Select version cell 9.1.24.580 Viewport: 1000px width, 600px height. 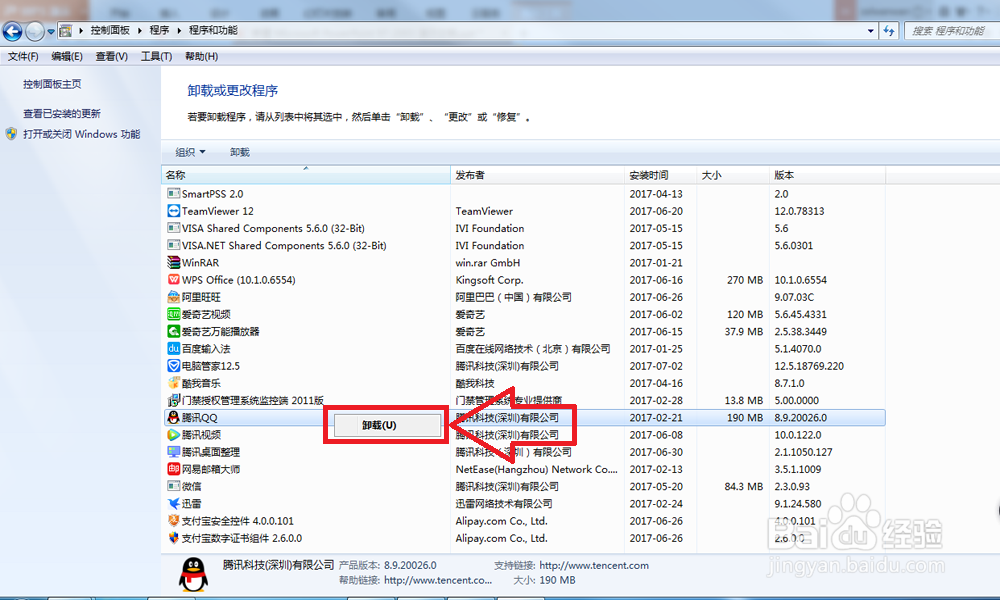pyautogui.click(x=798, y=504)
